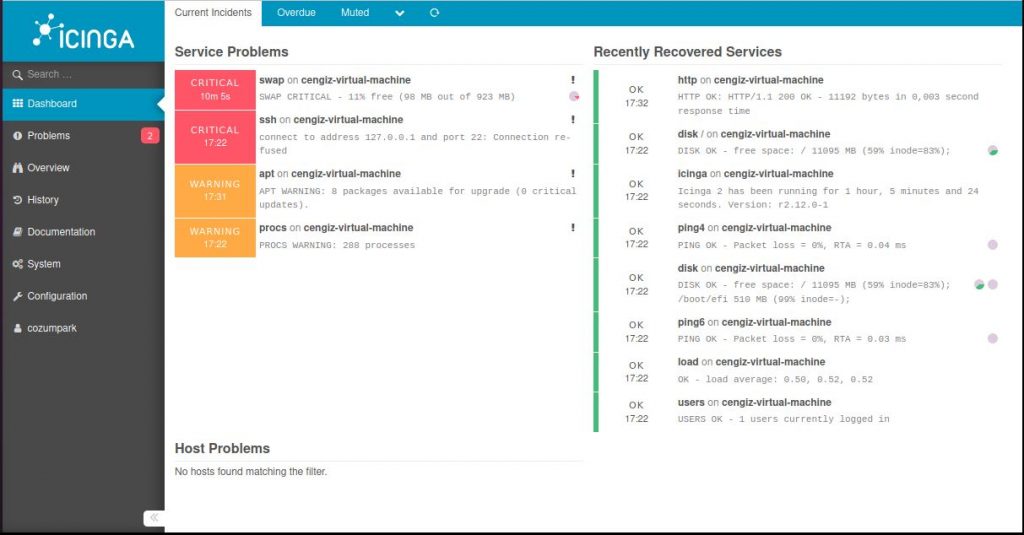Click 'USERS OK - 1 users currently logged in'
The height and width of the screenshot is (535, 1024).
pos(783,419)
